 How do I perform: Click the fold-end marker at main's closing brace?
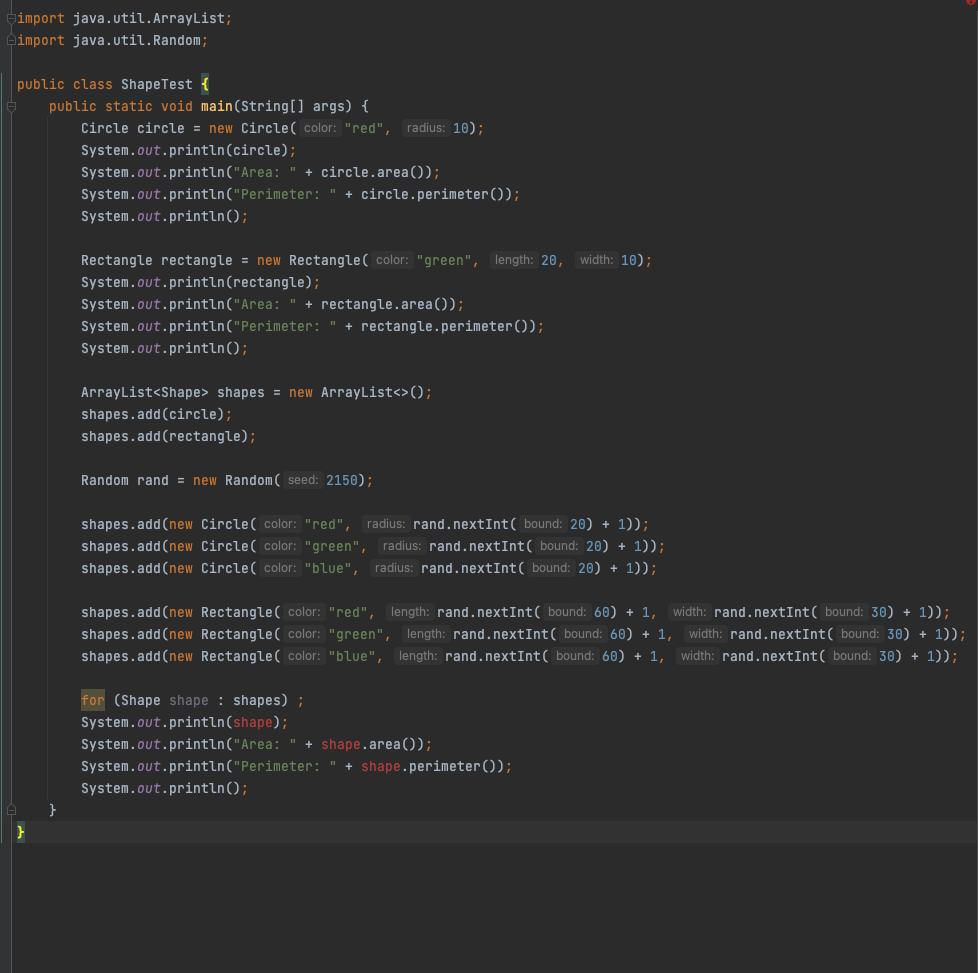coord(11,810)
